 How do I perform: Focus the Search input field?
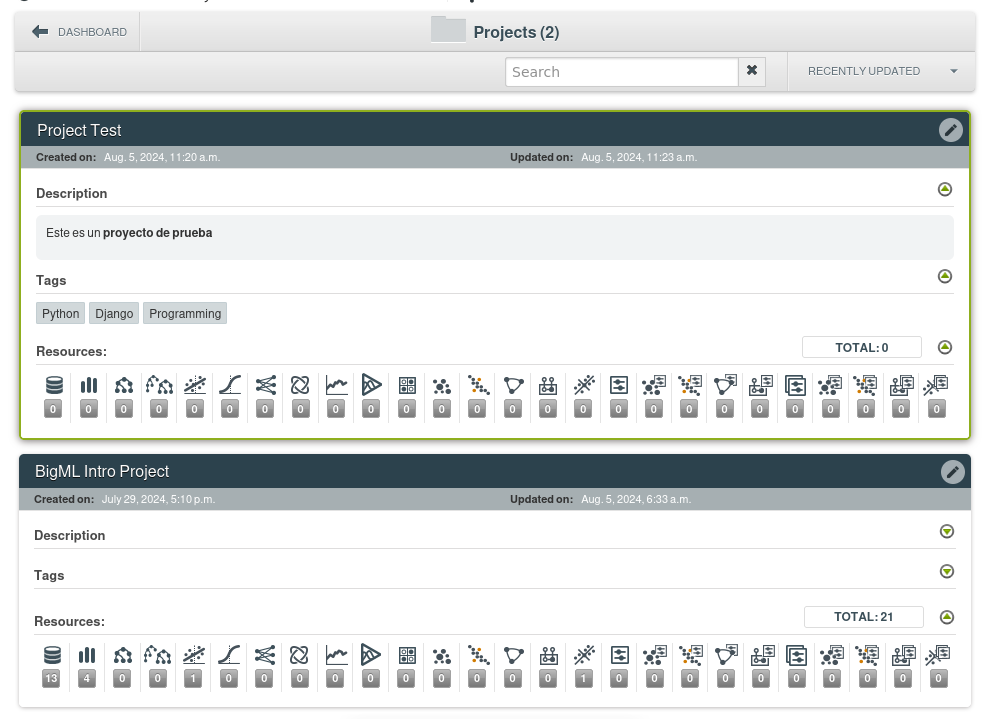point(621,72)
